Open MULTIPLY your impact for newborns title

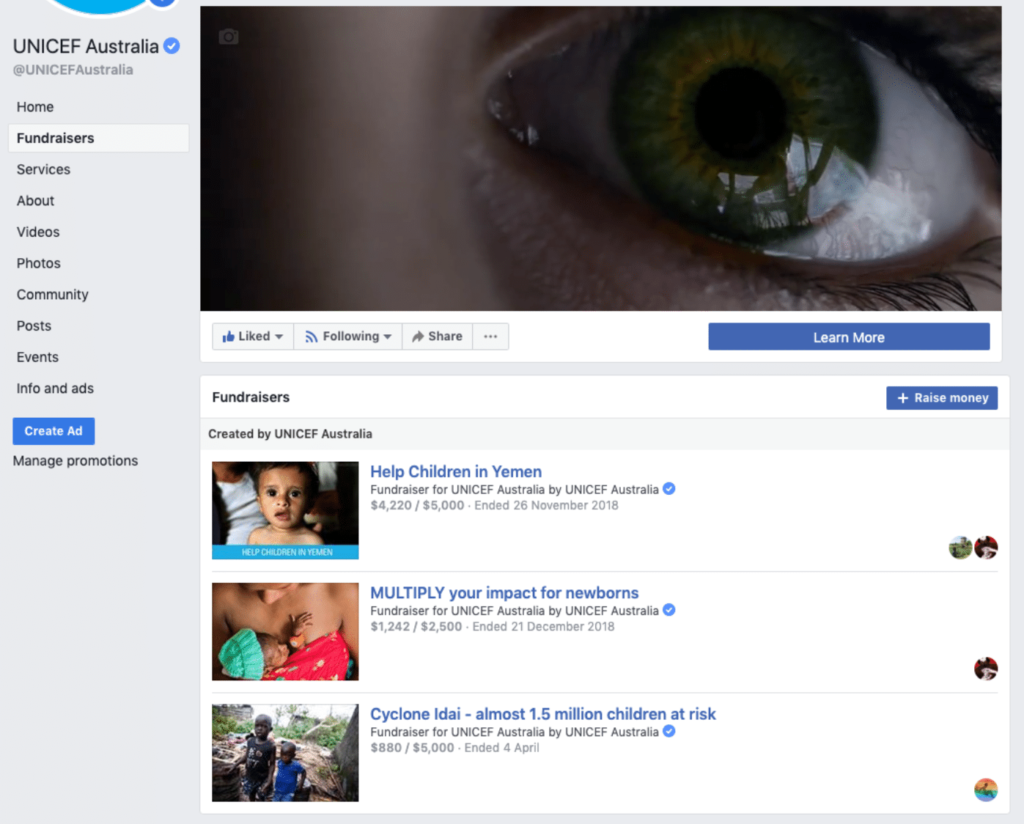pyautogui.click(x=504, y=593)
